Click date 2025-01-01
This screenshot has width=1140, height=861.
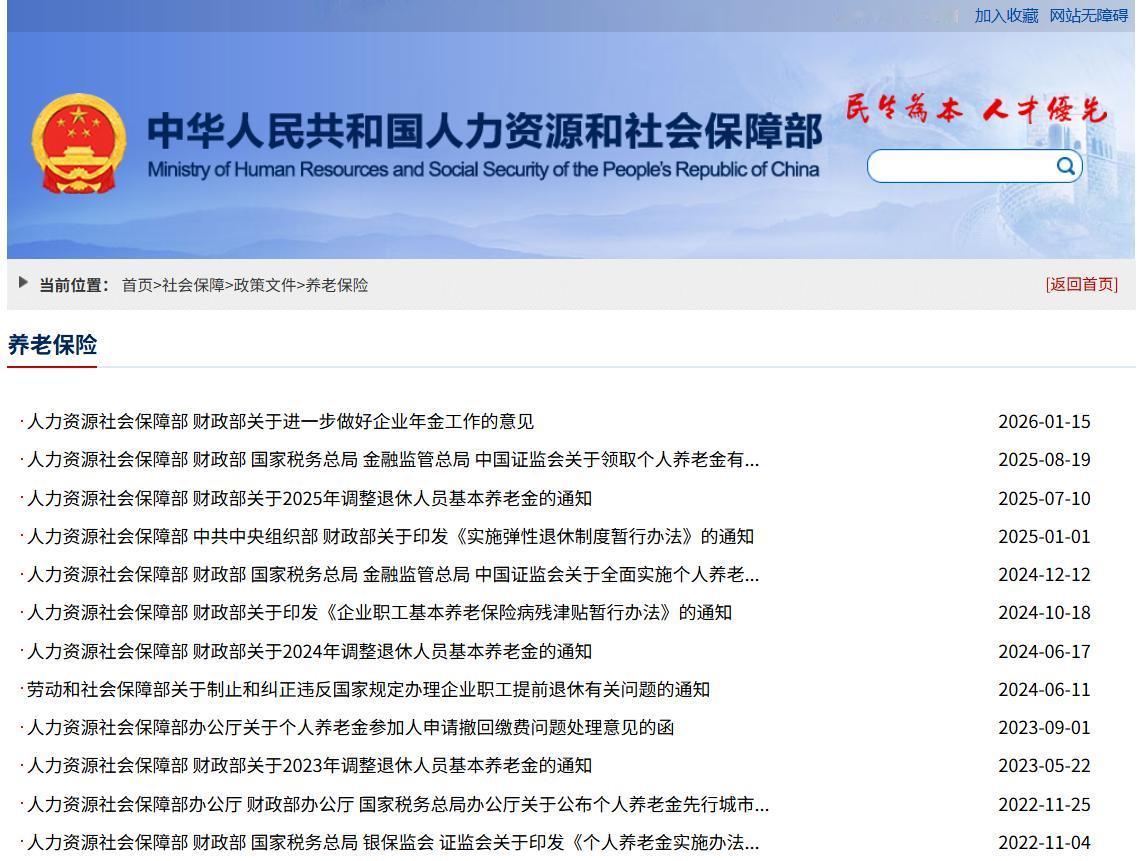1045,537
